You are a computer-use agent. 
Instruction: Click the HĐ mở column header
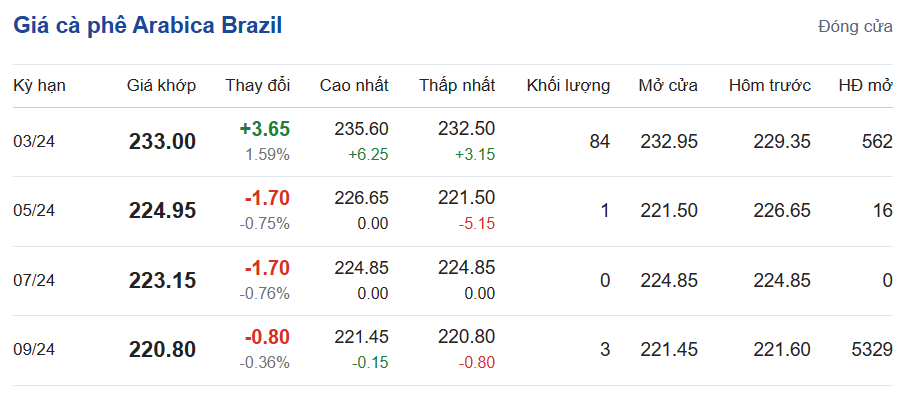pyautogui.click(x=865, y=85)
